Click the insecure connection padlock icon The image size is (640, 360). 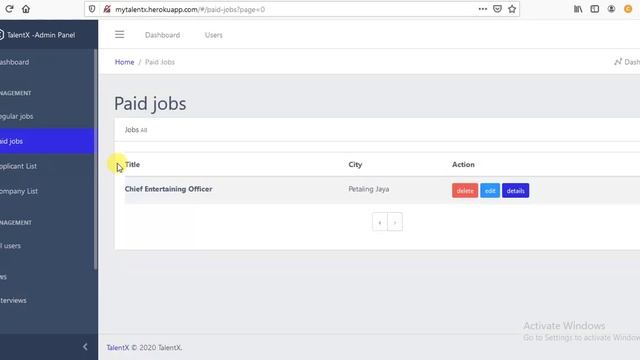point(107,9)
